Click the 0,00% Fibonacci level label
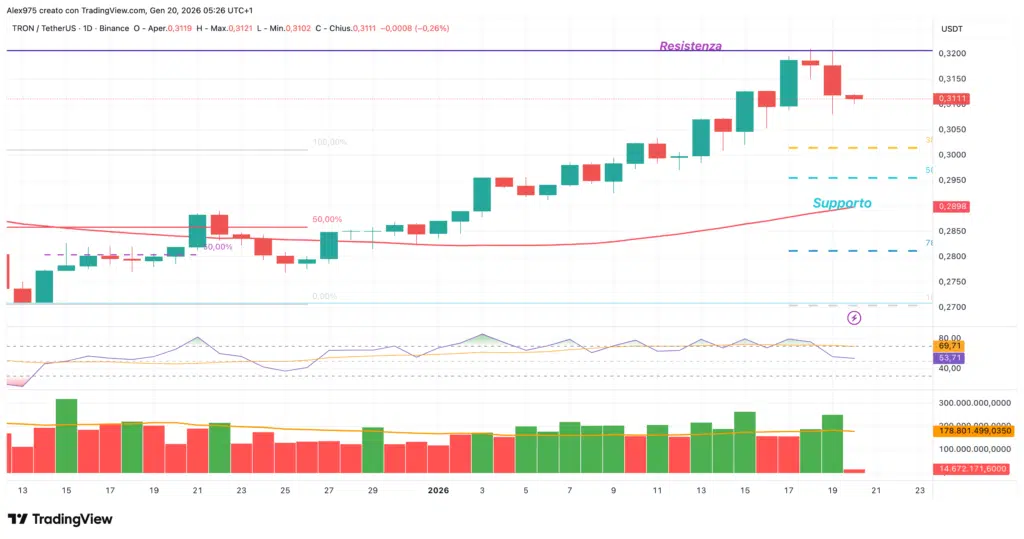This screenshot has height=539, width=1024. point(323,296)
